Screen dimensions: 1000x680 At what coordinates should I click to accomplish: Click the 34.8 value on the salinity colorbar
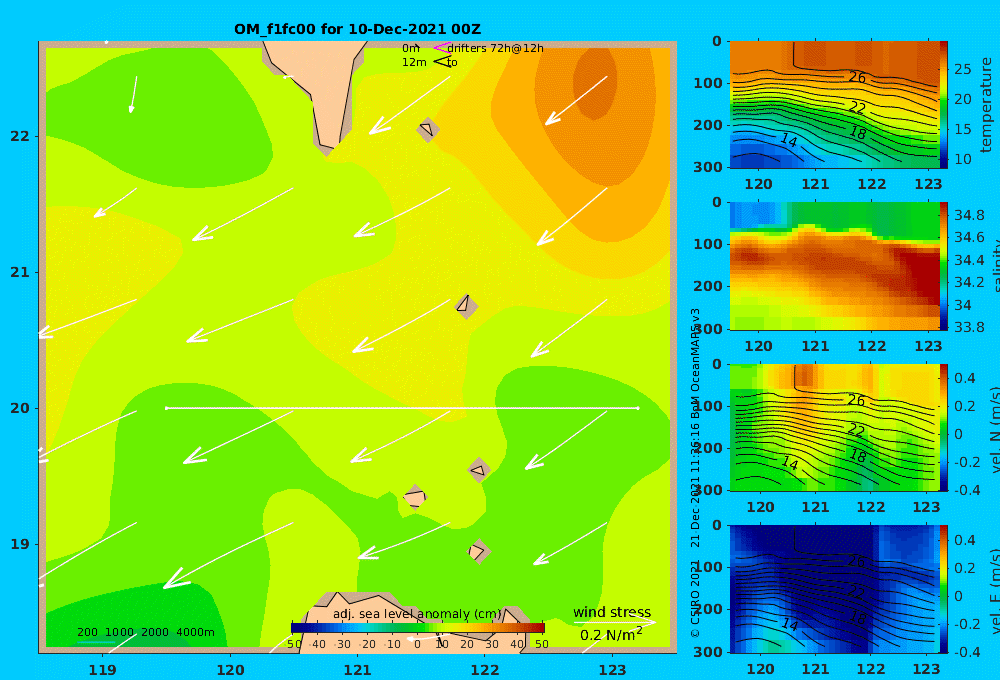click(x=969, y=215)
